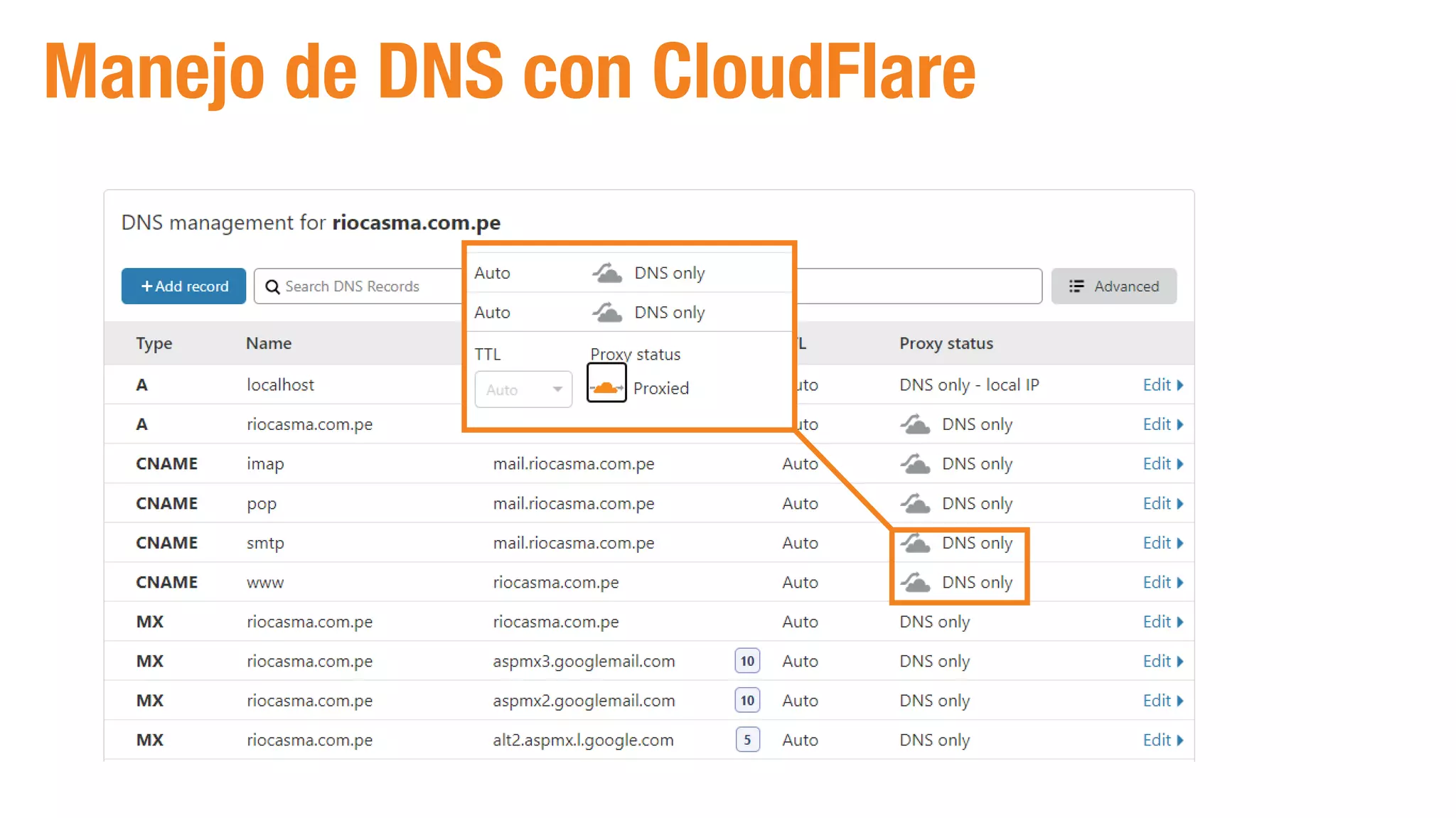The image size is (1456, 818).
Task: Click aspmx2.googlemail.com content cell
Action: click(x=584, y=701)
